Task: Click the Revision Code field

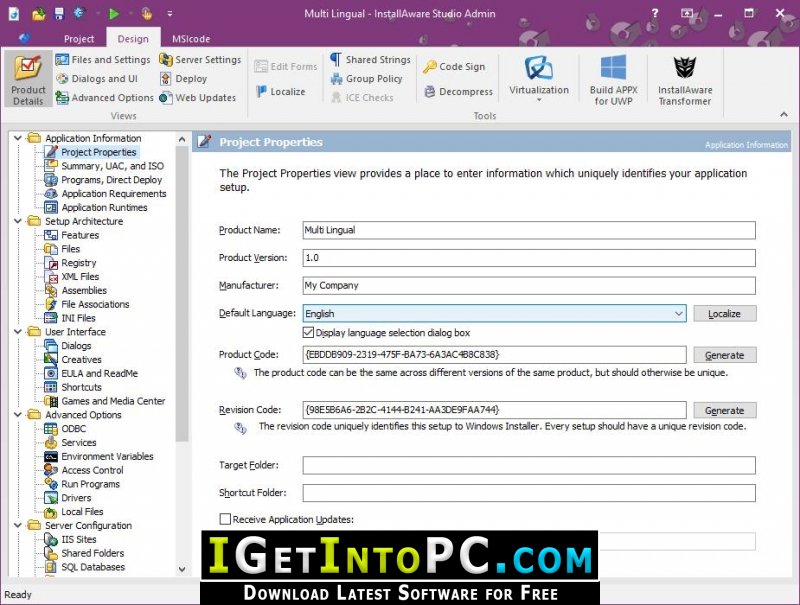Action: click(494, 410)
